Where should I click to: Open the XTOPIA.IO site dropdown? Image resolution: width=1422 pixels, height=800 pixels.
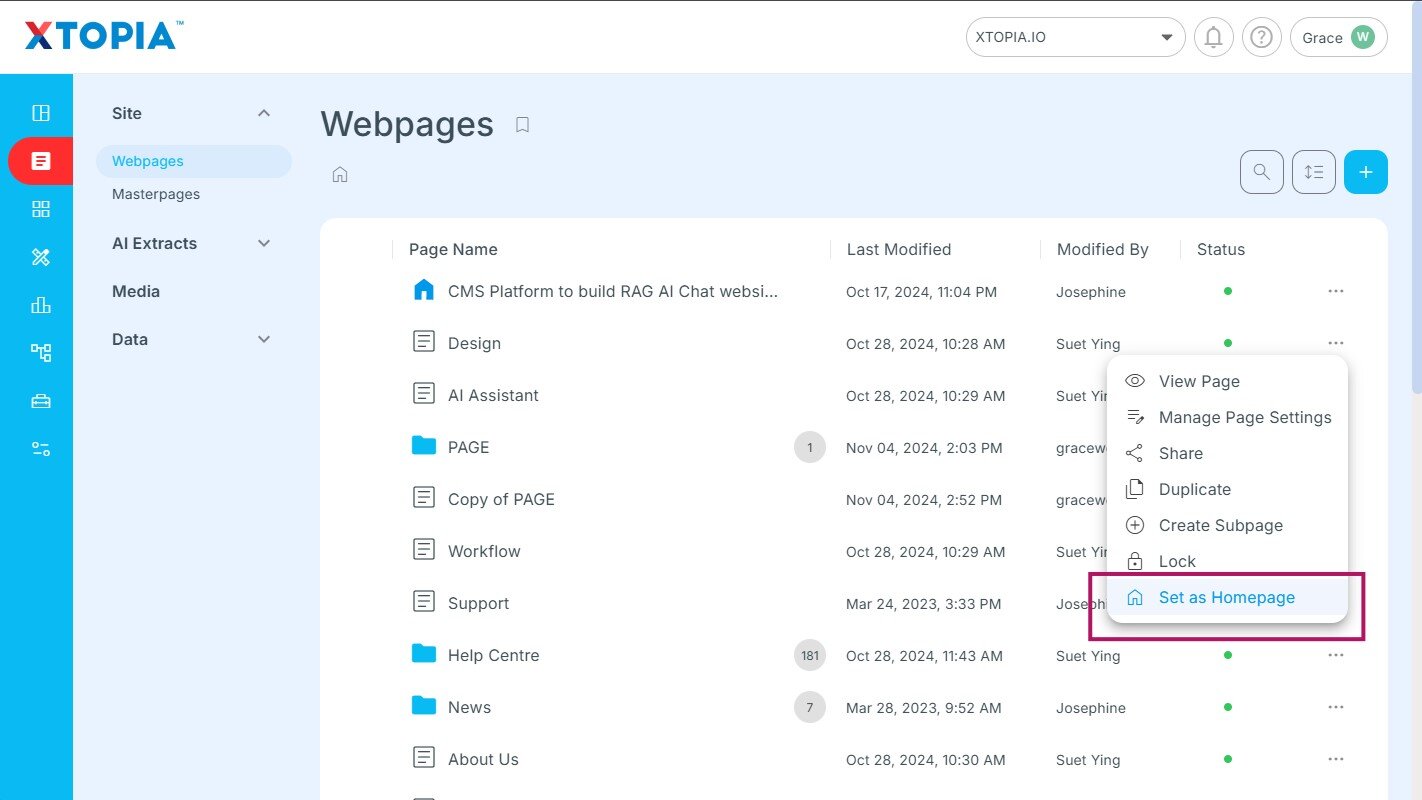coord(1074,38)
